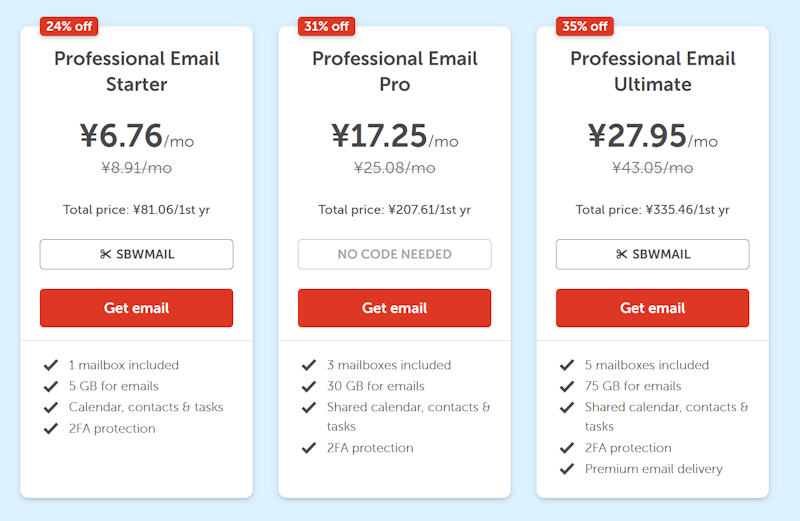Click the 24% off badge
Screen dimensions: 800x521
pos(69,26)
